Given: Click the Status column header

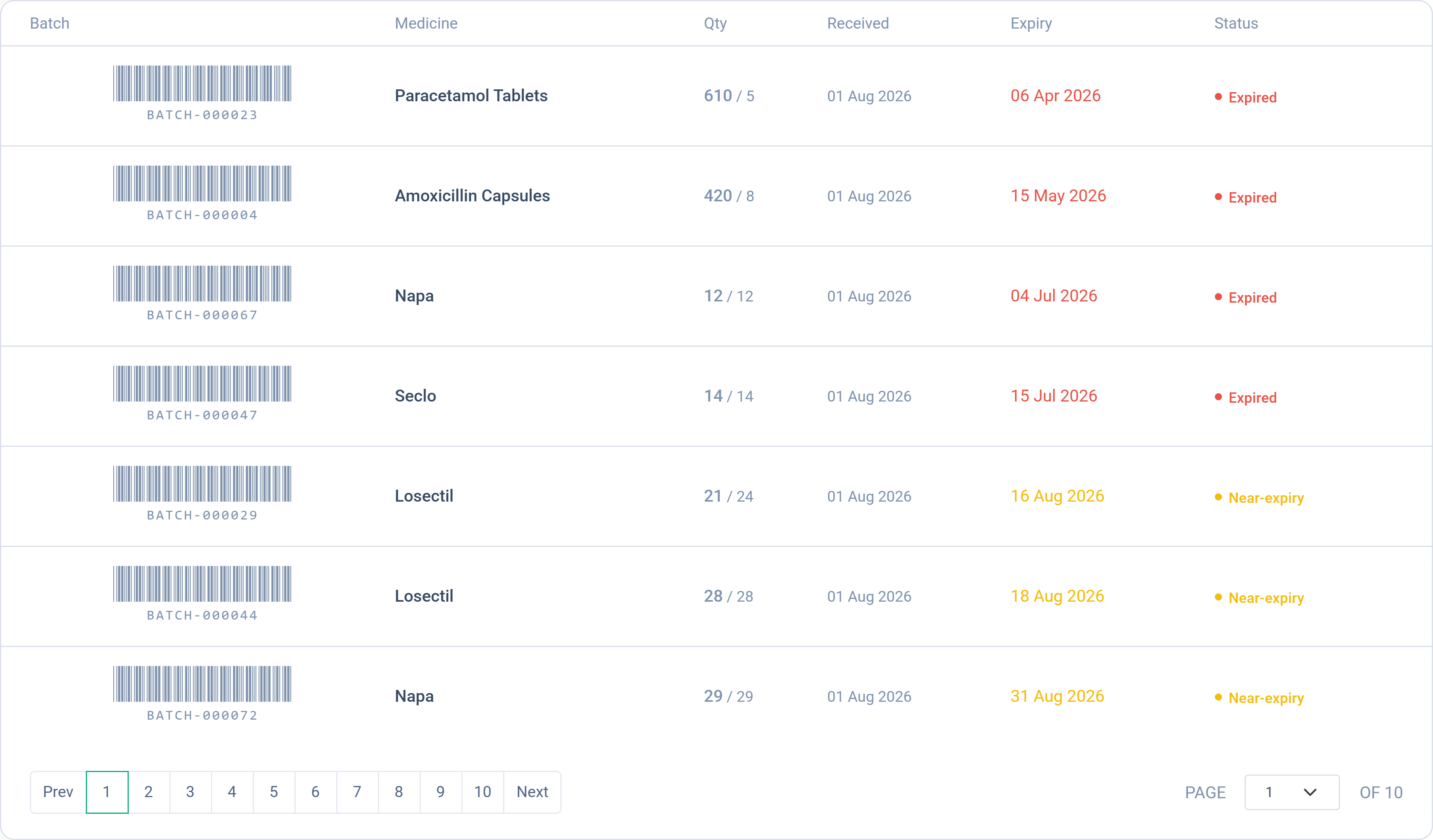Looking at the screenshot, I should click(1235, 23).
